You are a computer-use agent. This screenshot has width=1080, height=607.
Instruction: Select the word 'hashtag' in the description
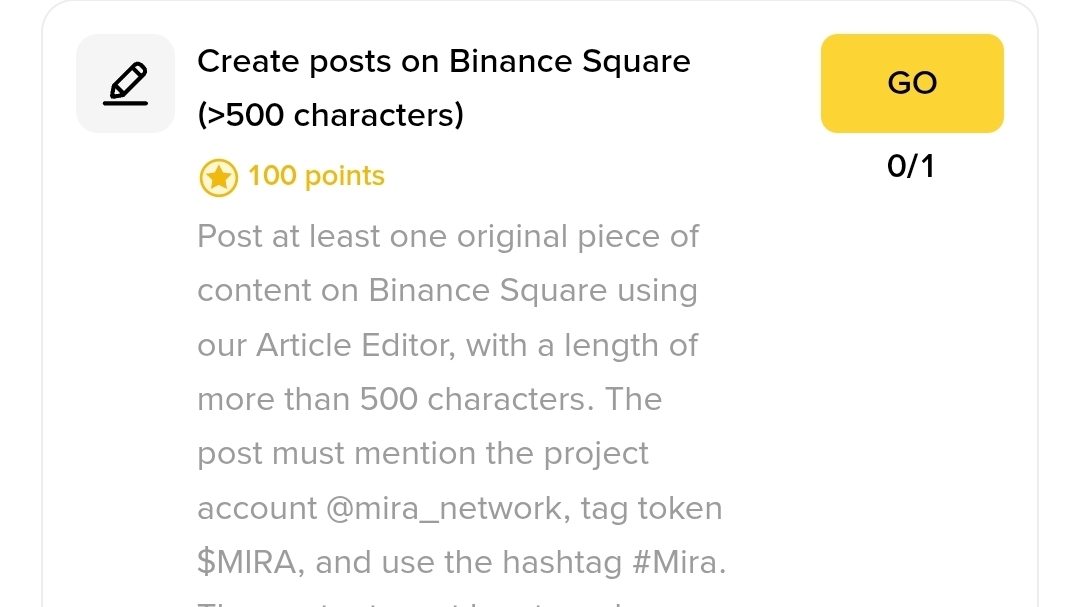coord(562,562)
